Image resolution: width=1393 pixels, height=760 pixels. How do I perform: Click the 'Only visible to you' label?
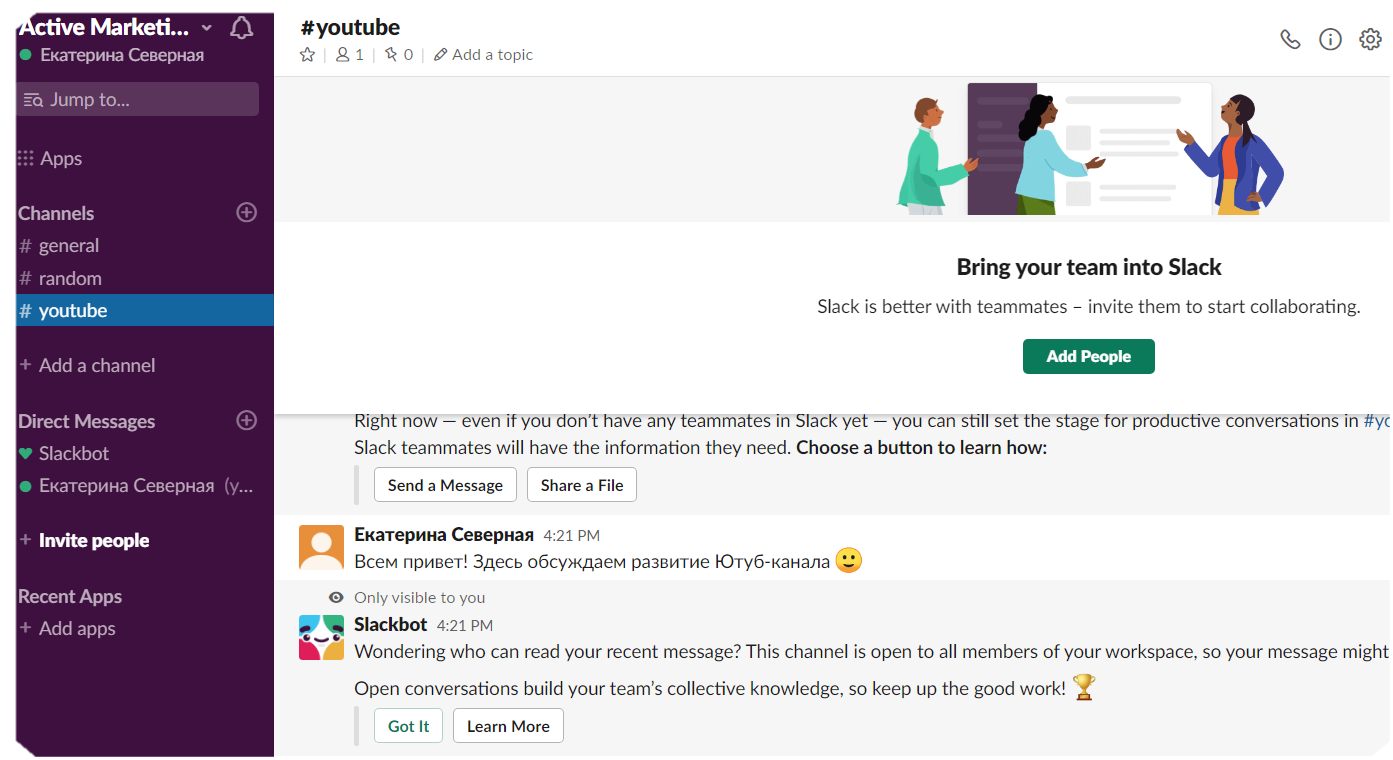coord(419,597)
